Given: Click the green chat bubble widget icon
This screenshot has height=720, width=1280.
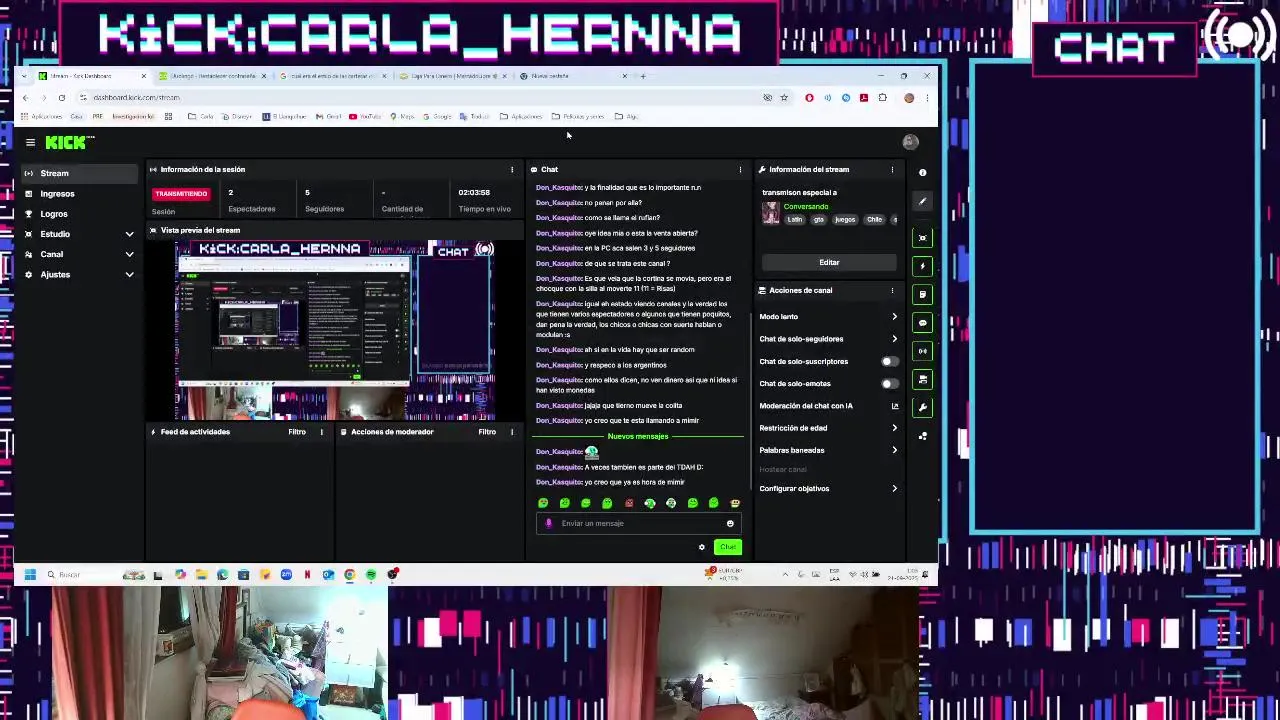Looking at the screenshot, I should click(922, 323).
